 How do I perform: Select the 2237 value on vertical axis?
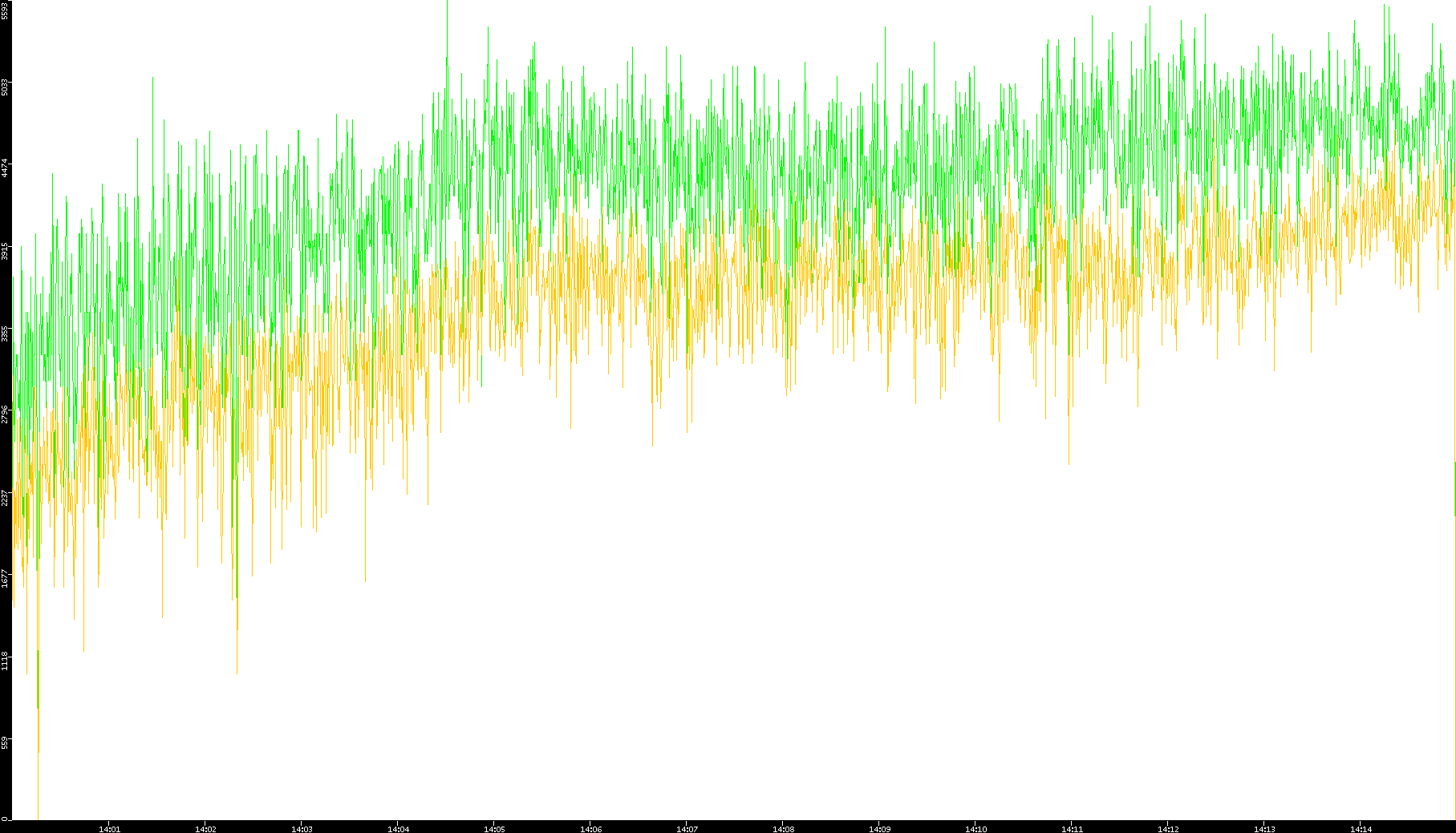click(x=5, y=497)
